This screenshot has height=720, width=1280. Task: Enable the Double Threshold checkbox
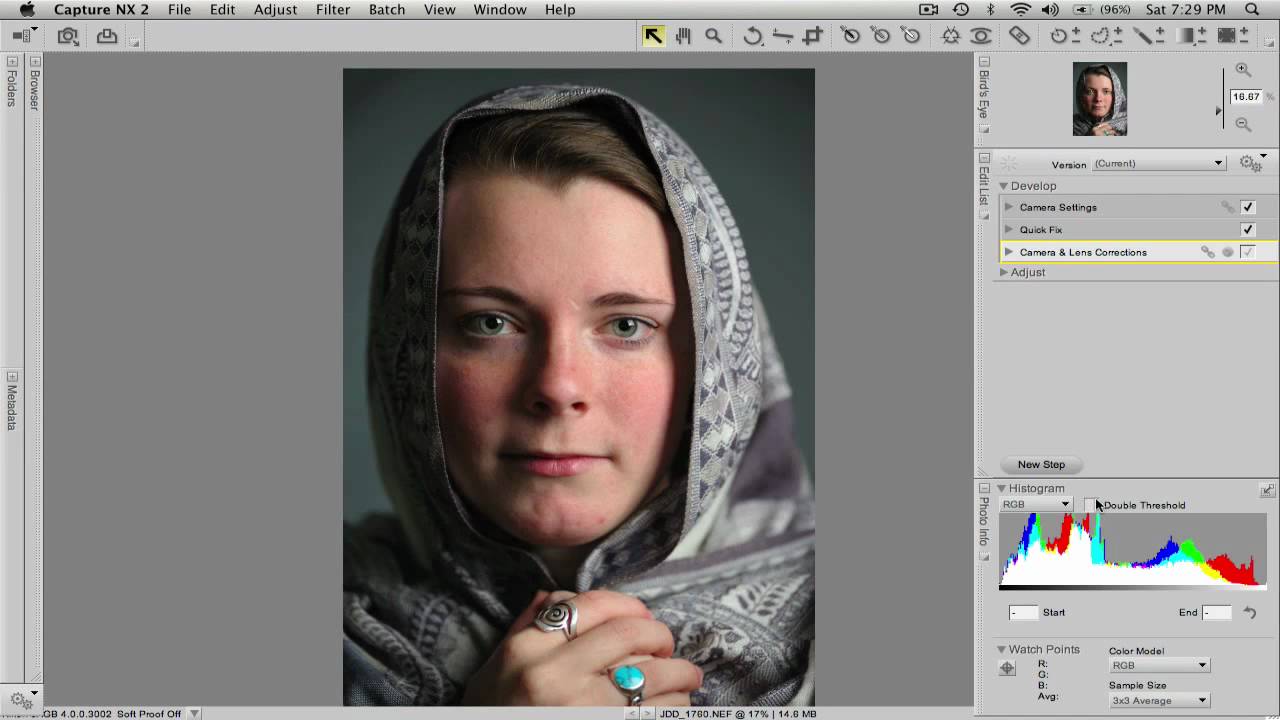(1091, 505)
